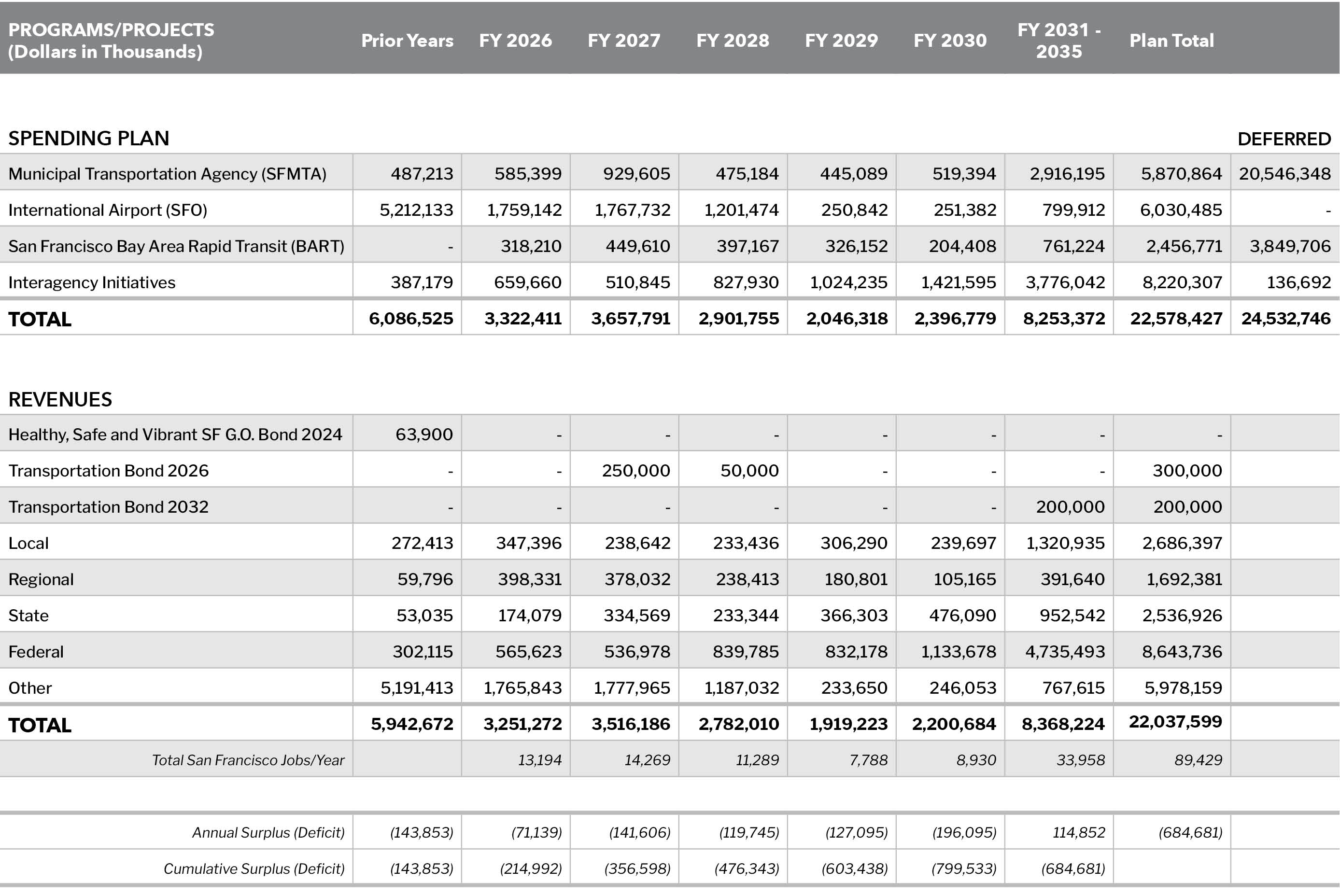Click the 'FY 2028' column header

coord(733,41)
